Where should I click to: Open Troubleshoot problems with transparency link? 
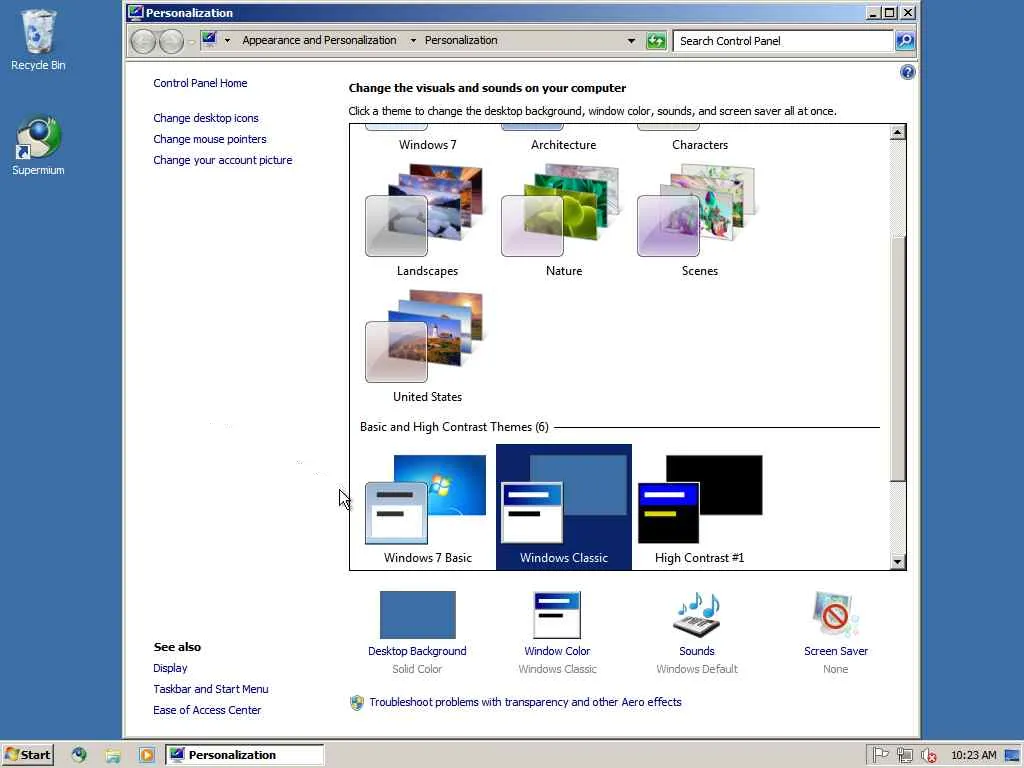click(525, 702)
